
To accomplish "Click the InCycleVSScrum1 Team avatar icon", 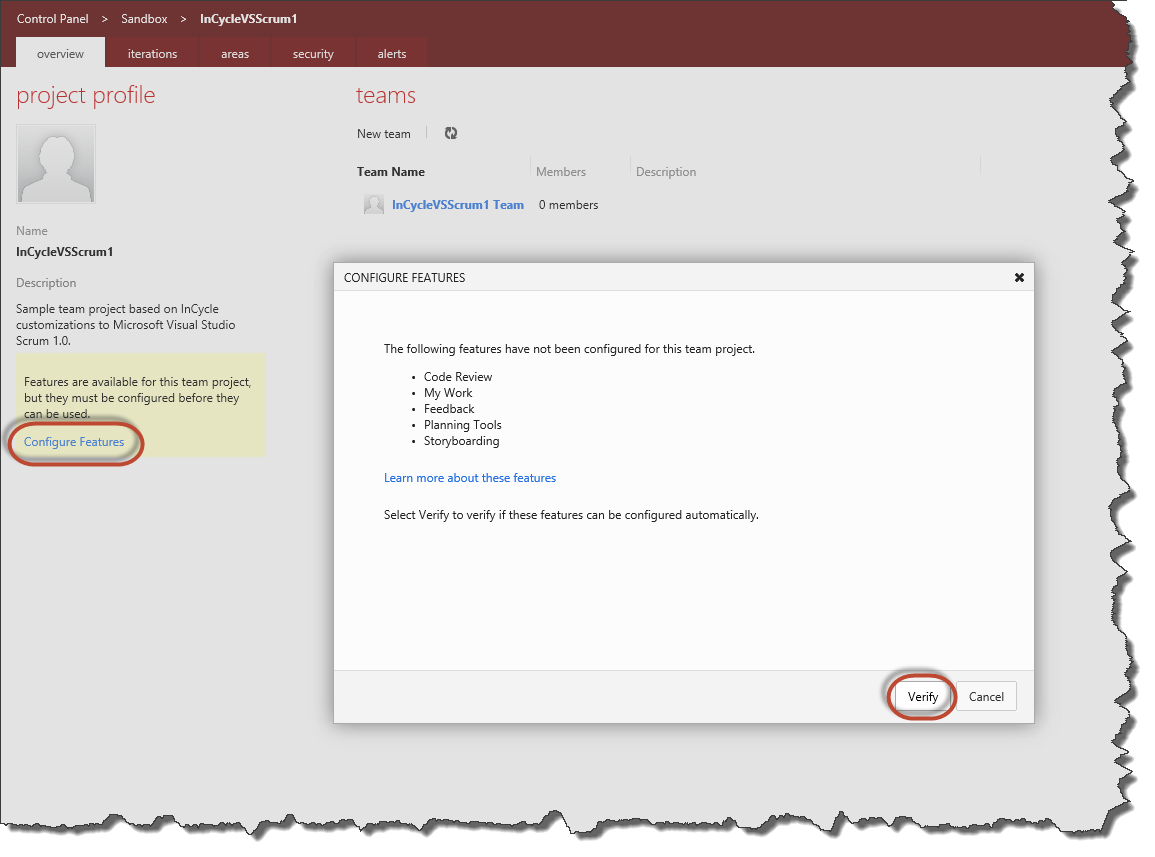I will [x=374, y=205].
